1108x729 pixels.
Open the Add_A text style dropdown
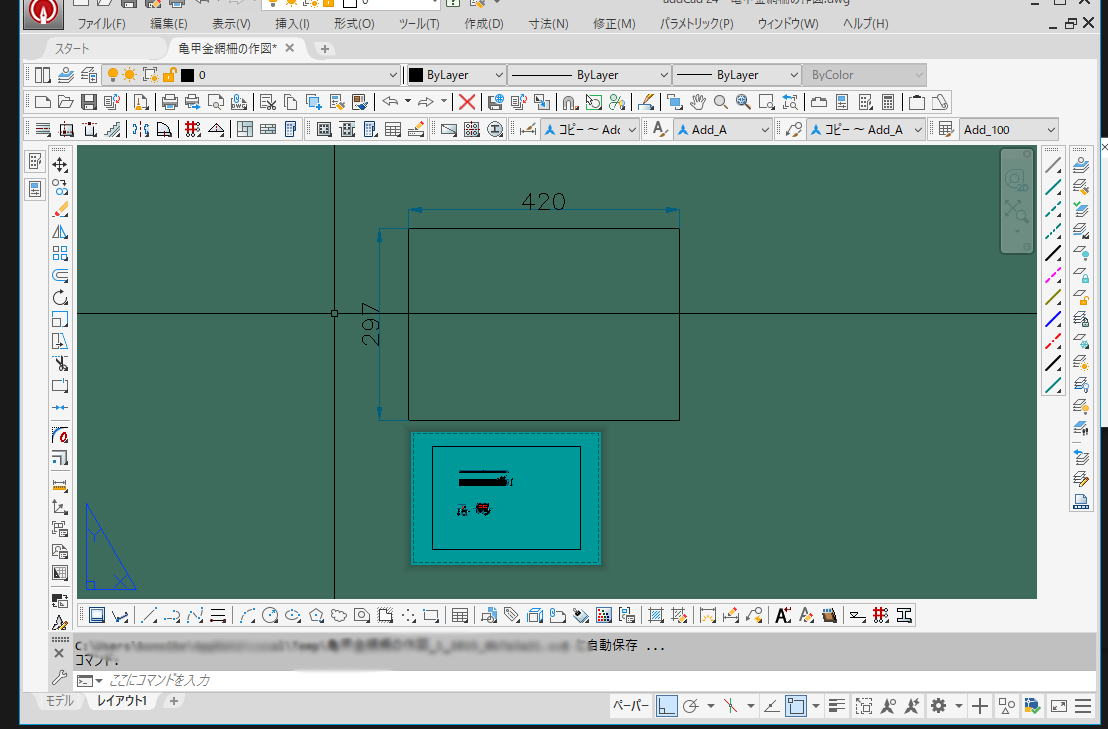(764, 130)
